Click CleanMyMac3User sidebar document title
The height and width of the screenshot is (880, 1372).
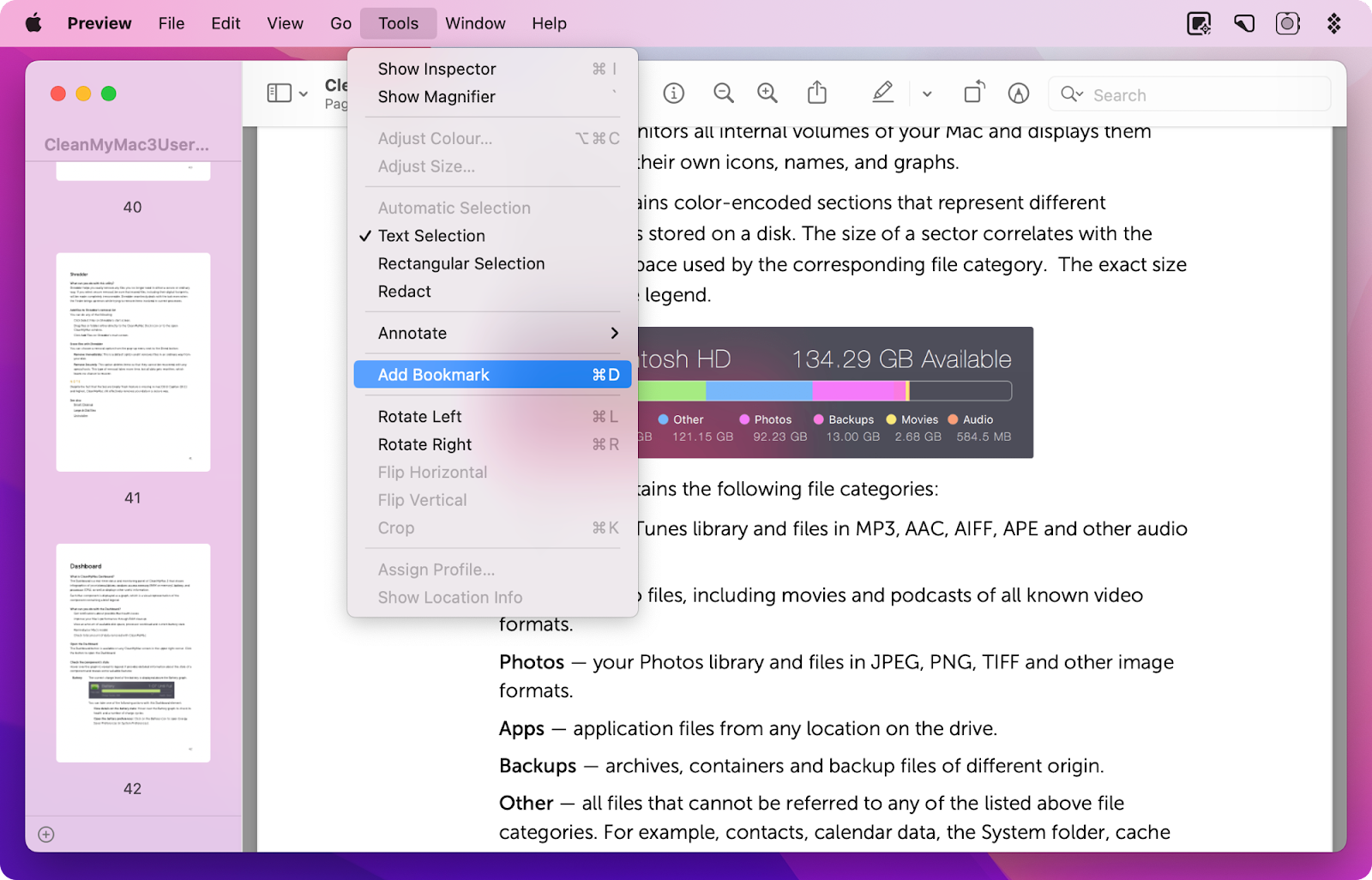(127, 144)
